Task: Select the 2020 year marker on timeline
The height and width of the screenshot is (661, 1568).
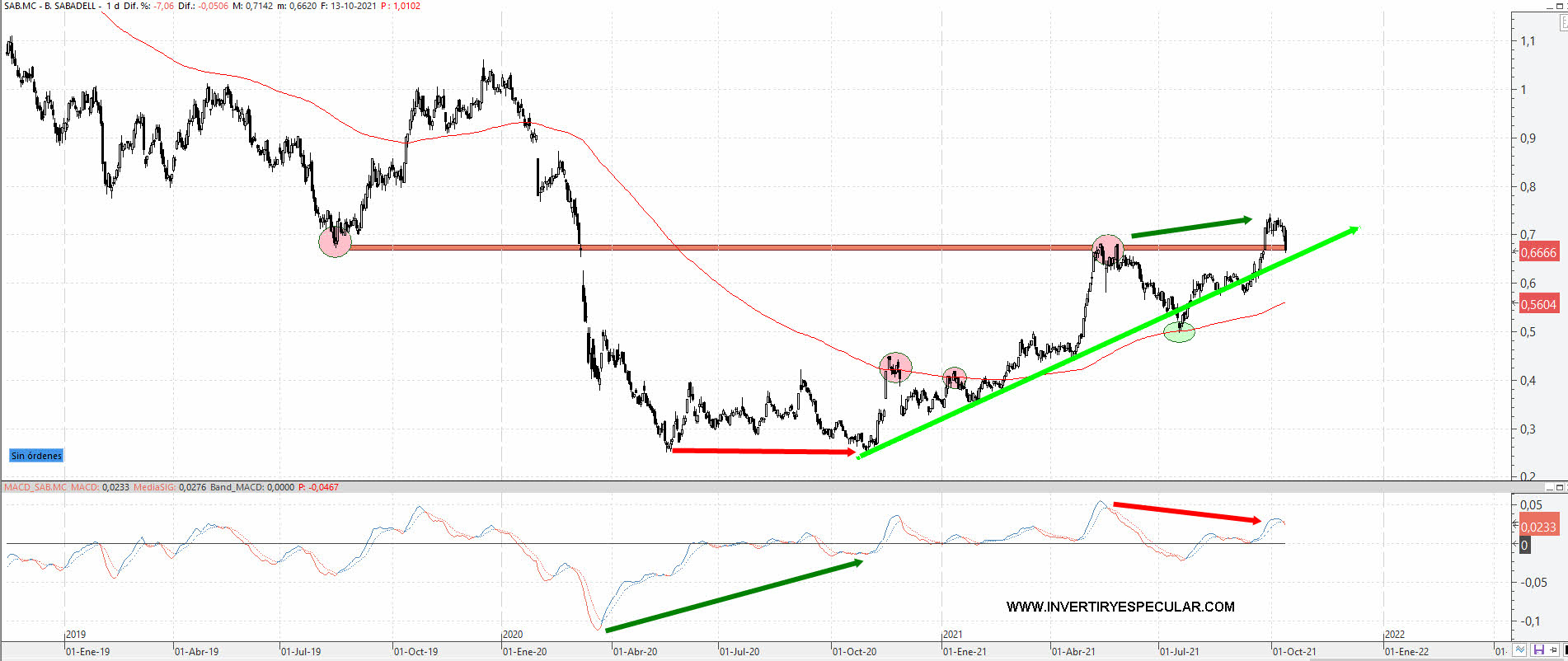Action: (512, 635)
